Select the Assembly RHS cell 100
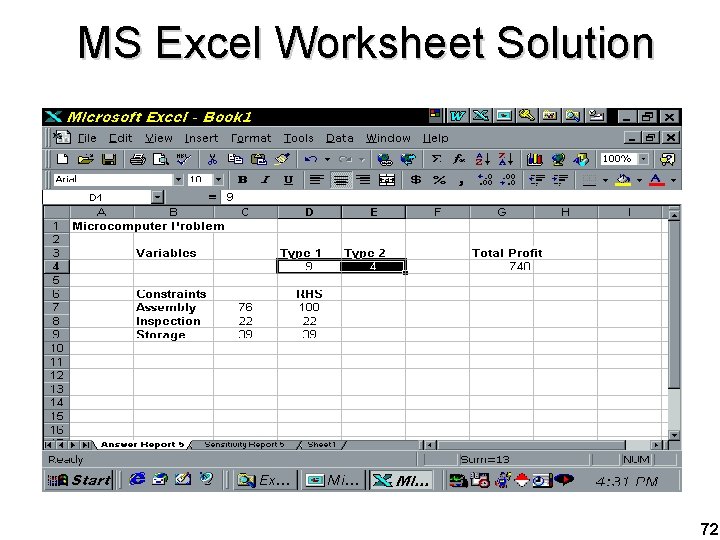Screen dimensions: 720x540 point(309,307)
